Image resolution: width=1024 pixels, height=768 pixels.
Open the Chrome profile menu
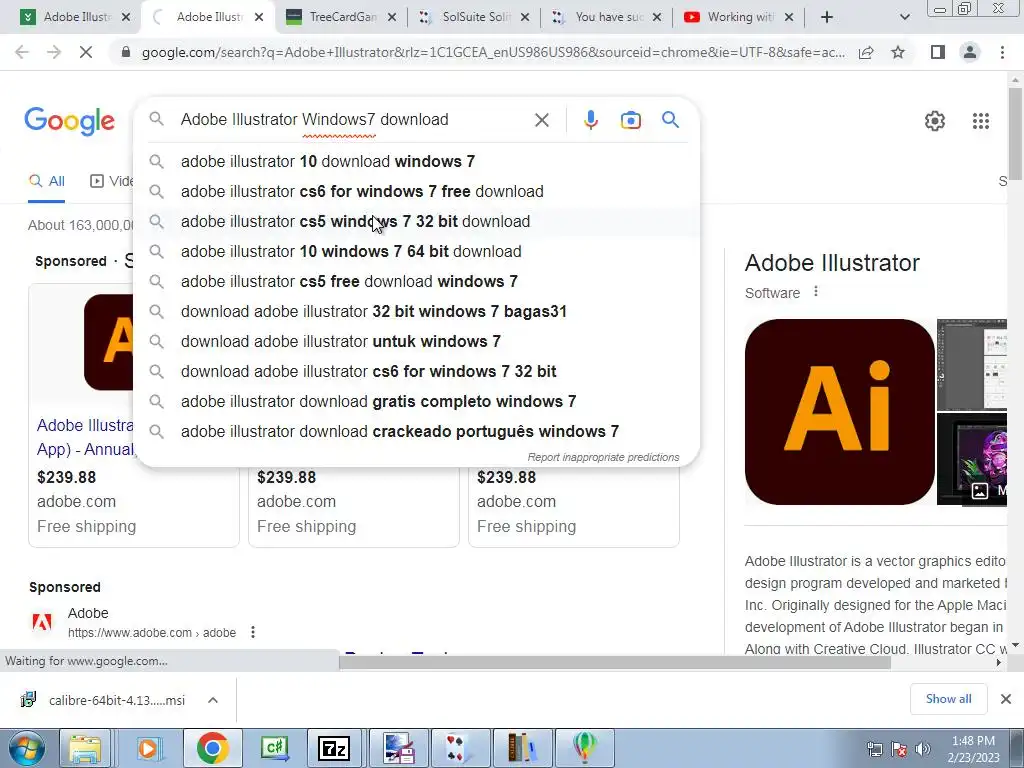click(x=970, y=52)
